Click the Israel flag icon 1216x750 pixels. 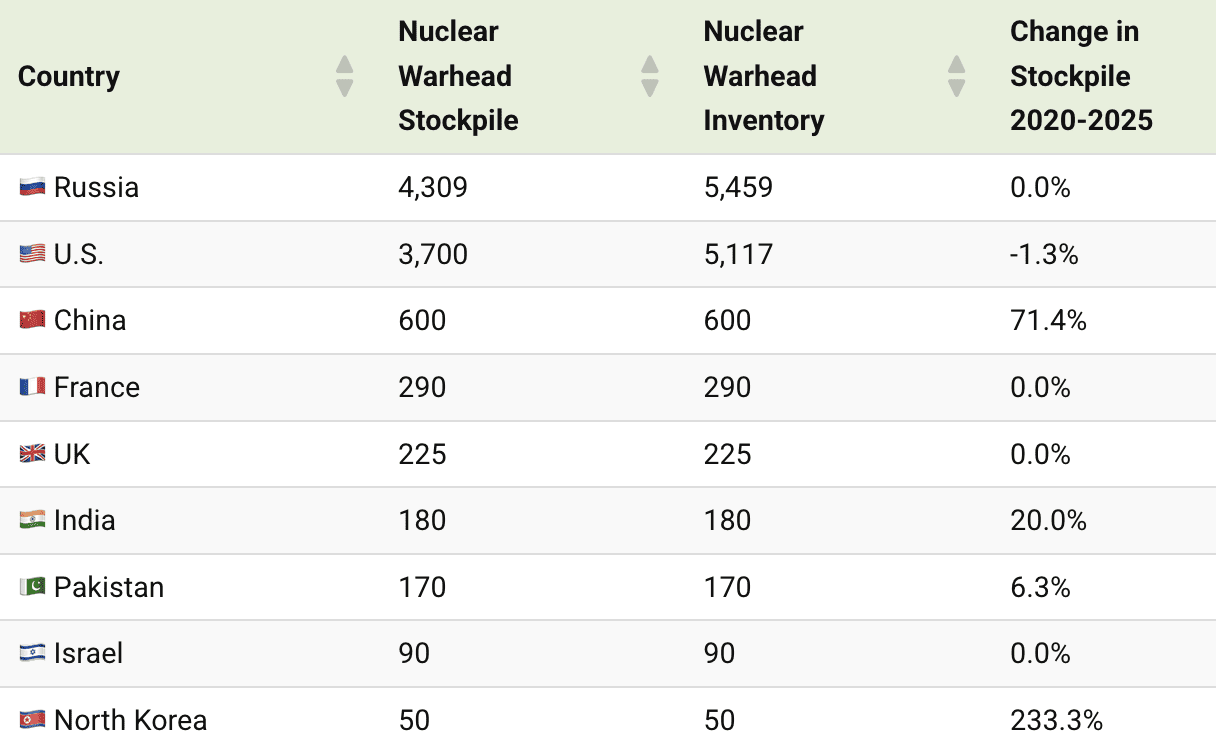(32, 653)
